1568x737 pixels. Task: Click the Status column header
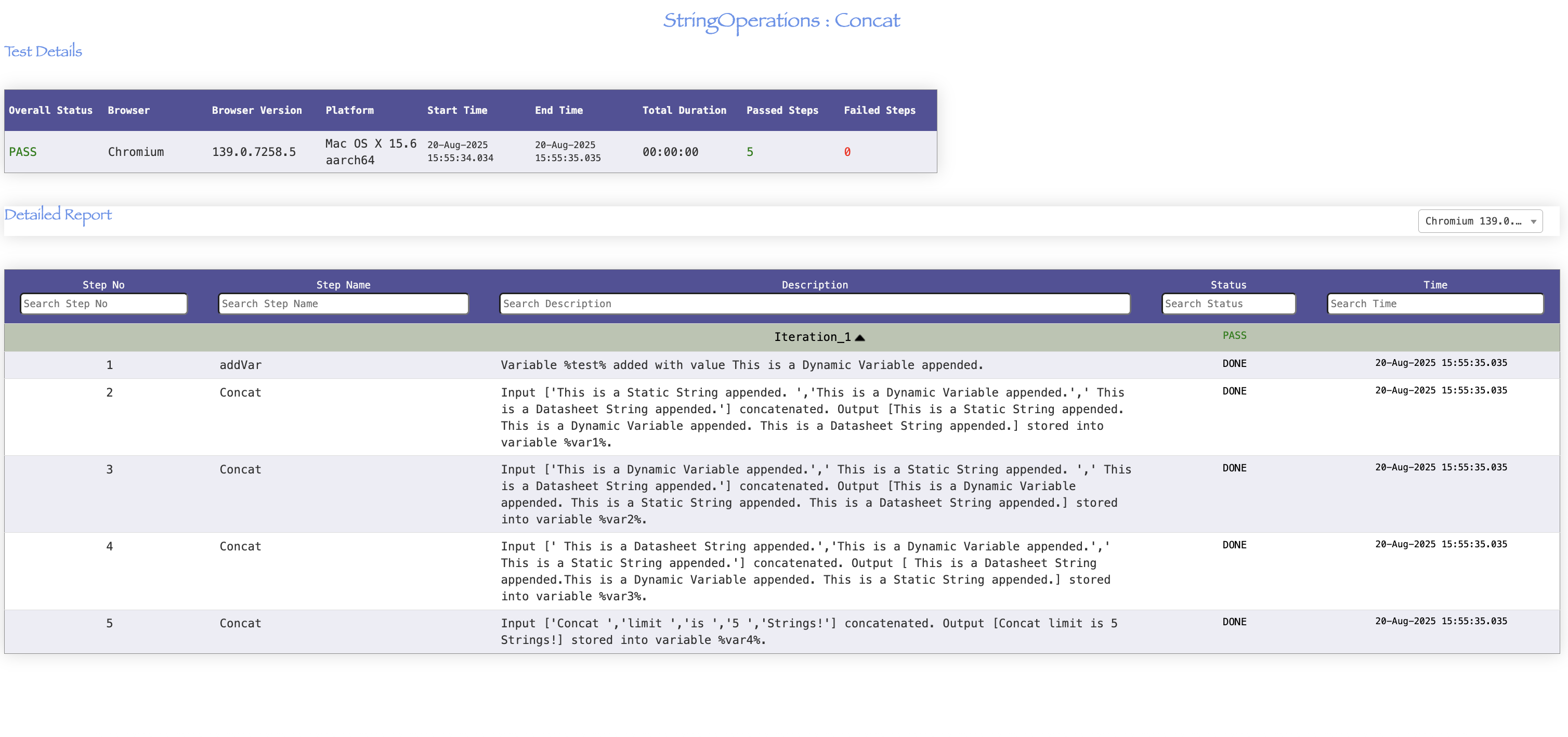[1229, 285]
